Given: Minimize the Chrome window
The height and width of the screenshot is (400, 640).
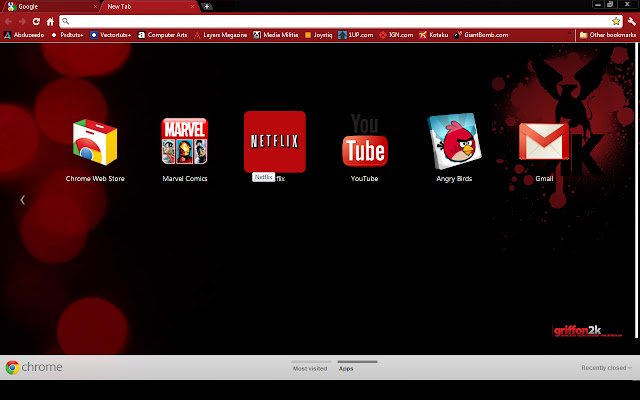Looking at the screenshot, I should pyautogui.click(x=598, y=4).
